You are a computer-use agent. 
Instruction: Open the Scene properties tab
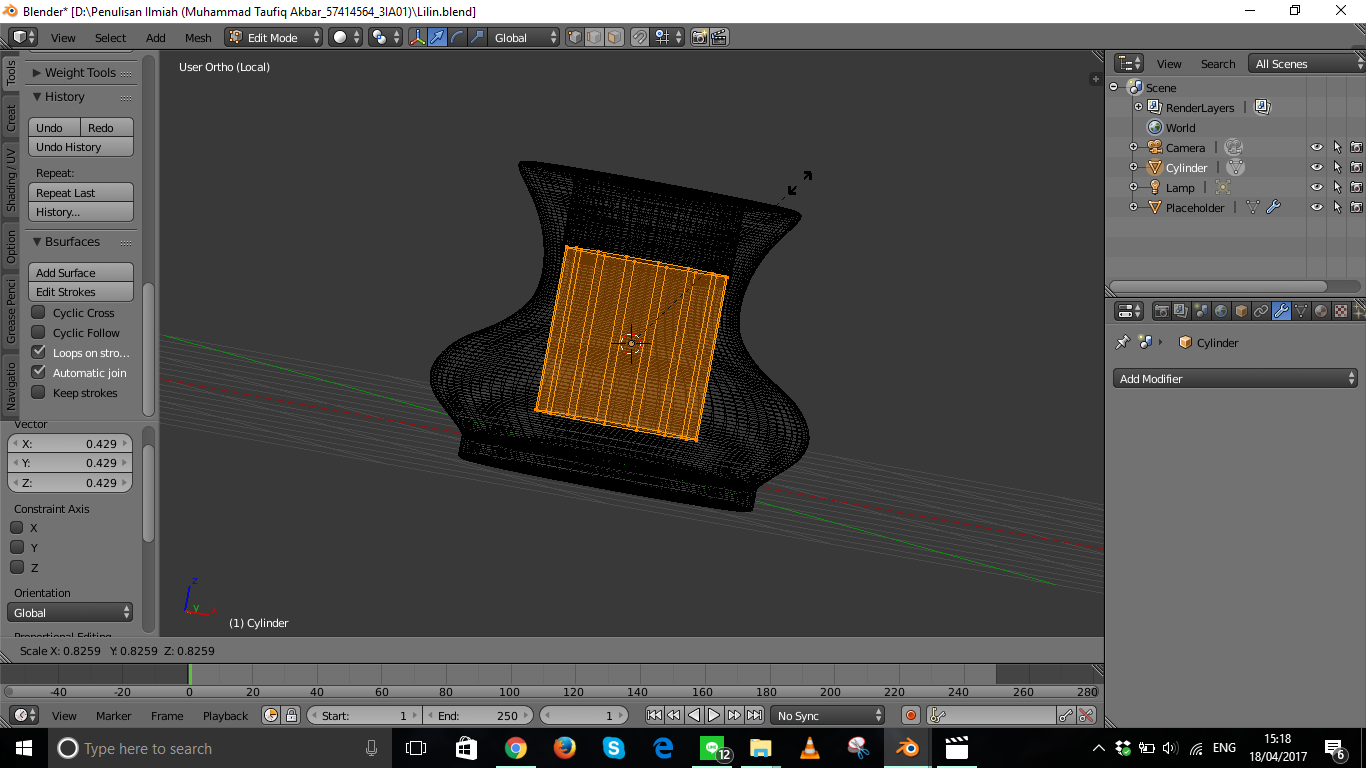point(1201,311)
